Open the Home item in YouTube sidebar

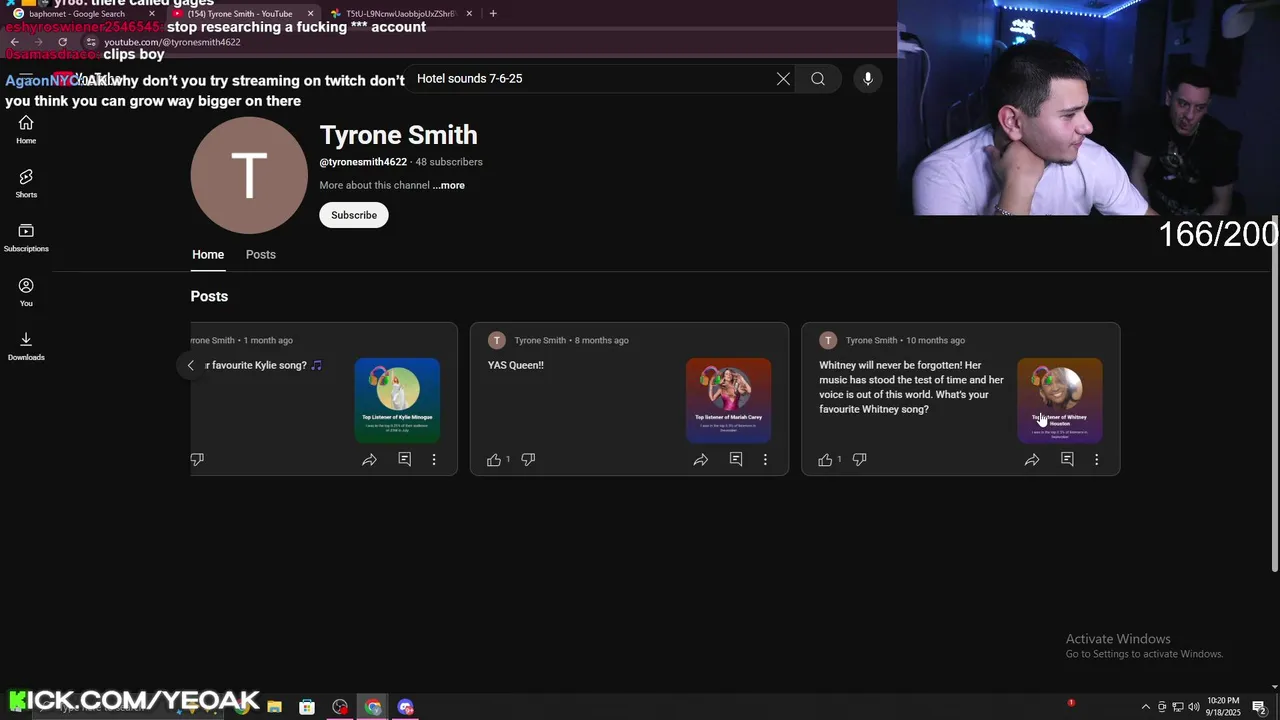coord(26,129)
